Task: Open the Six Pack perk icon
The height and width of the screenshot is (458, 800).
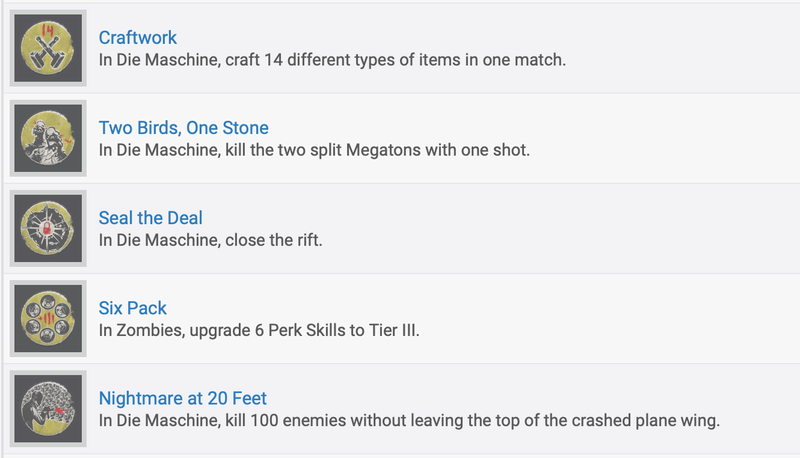Action: pyautogui.click(x=49, y=319)
